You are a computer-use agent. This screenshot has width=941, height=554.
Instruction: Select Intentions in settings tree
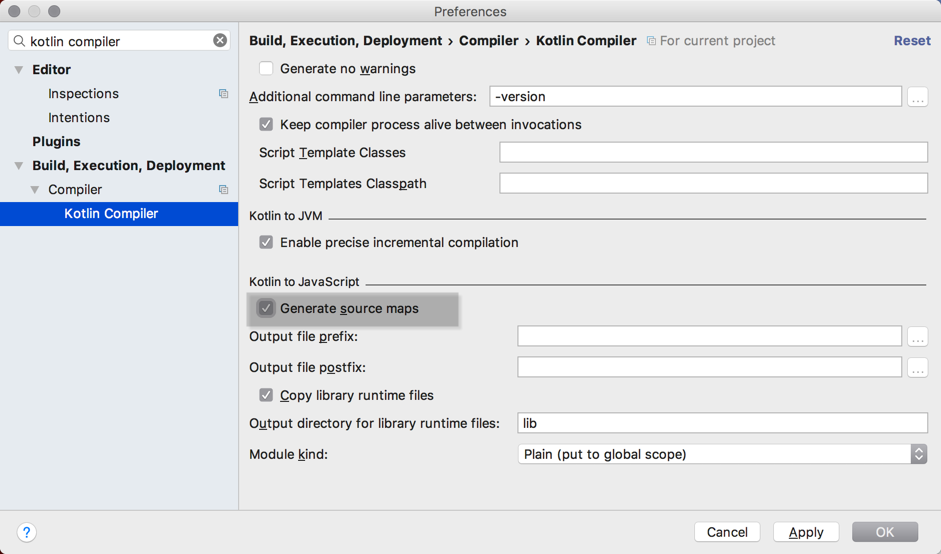pos(79,118)
